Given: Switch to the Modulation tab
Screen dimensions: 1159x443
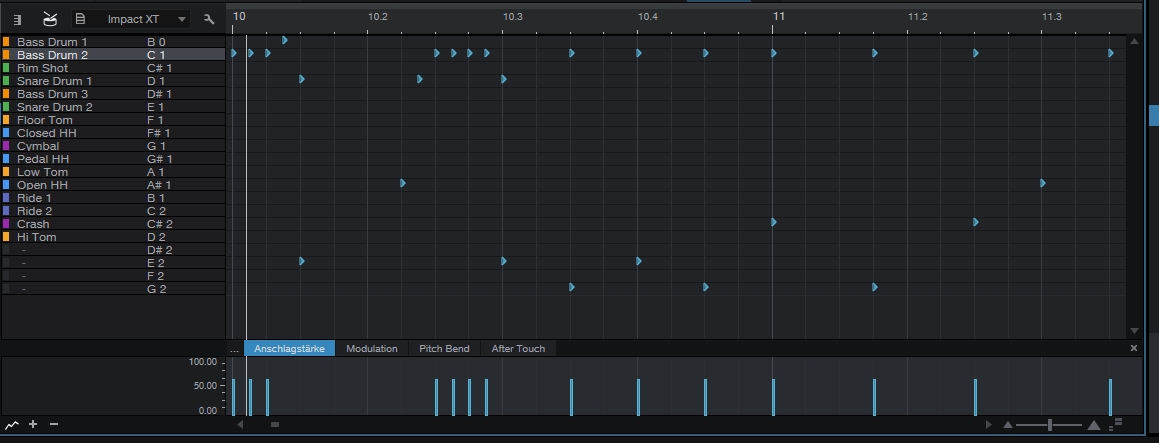Looking at the screenshot, I should click(x=372, y=348).
